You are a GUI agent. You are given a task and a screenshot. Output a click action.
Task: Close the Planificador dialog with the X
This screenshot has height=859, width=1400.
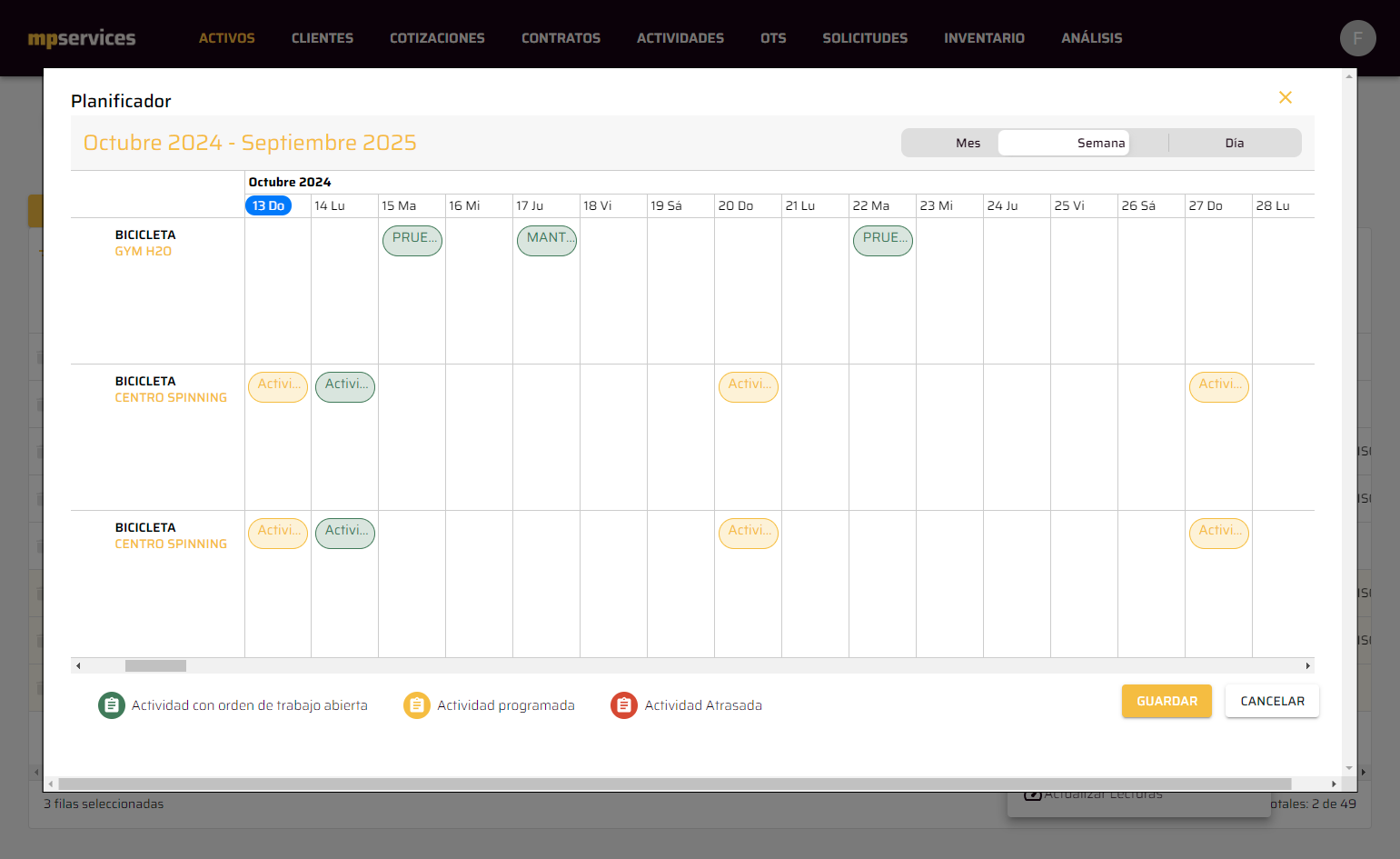(x=1285, y=97)
